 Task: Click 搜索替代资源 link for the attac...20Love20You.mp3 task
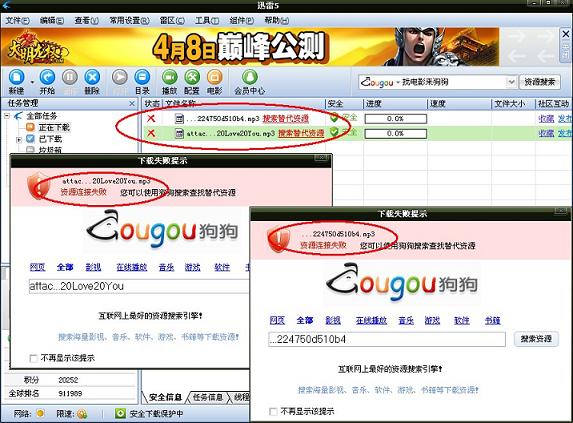(301, 133)
